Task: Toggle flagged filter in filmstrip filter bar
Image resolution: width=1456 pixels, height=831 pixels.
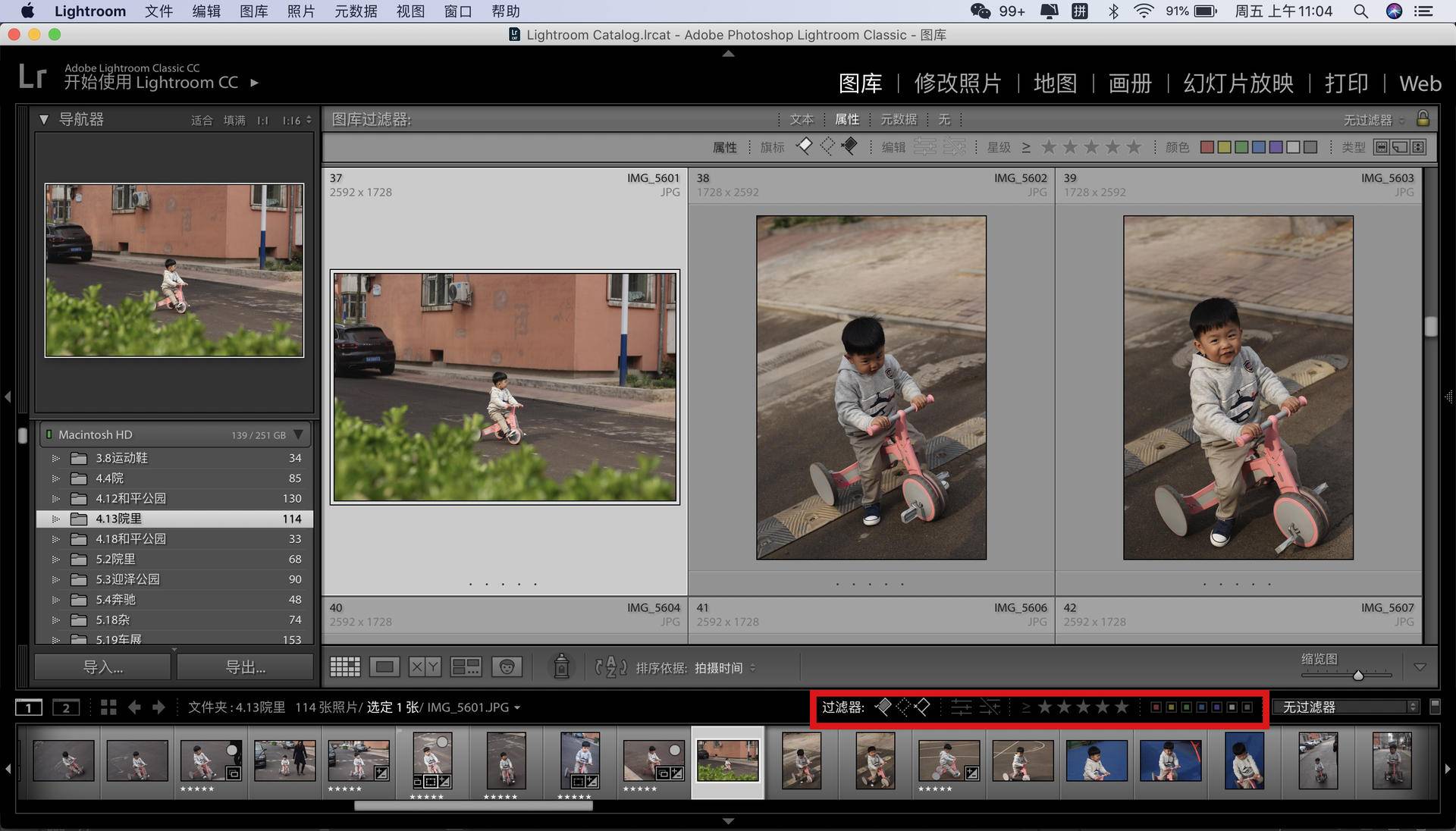Action: [883, 707]
